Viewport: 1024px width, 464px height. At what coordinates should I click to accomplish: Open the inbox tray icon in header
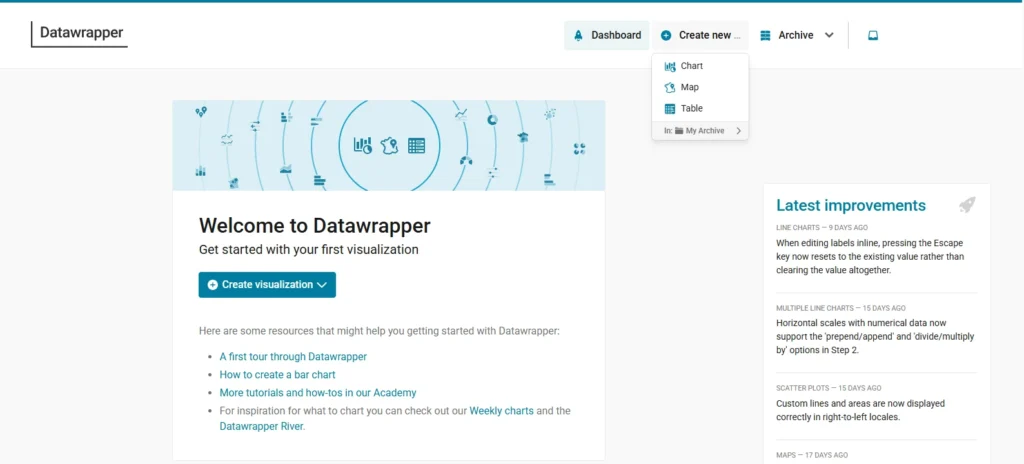point(872,35)
